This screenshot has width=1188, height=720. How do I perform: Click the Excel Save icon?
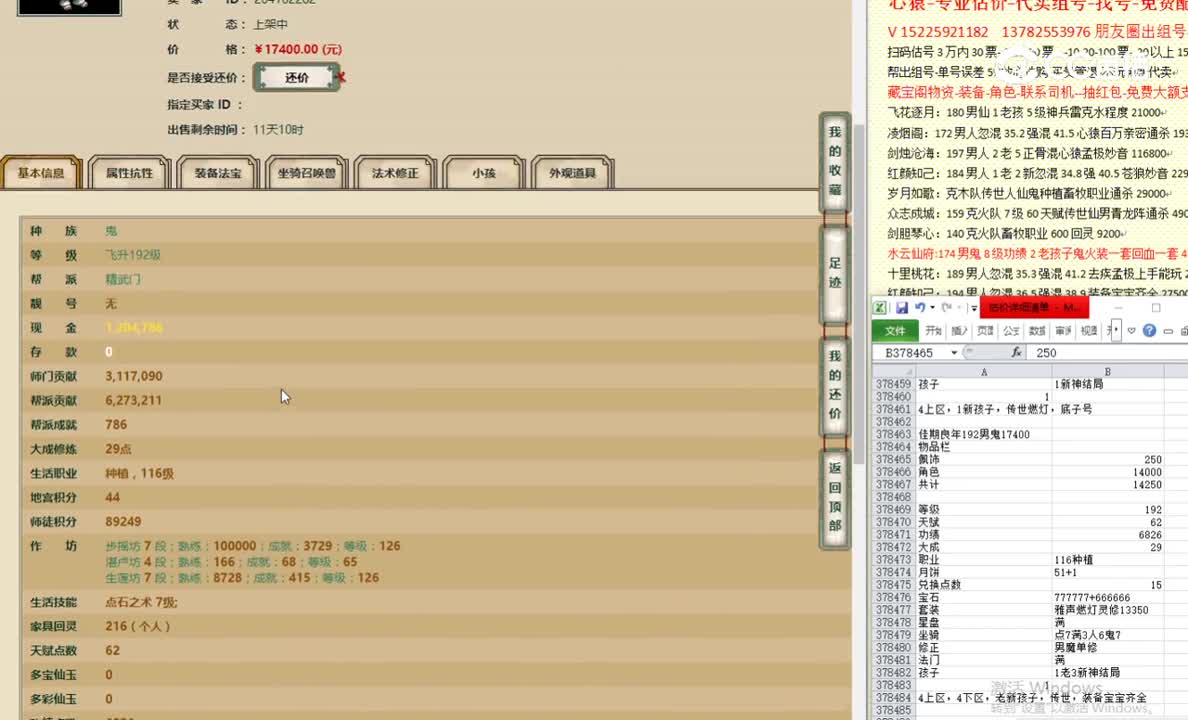point(902,308)
